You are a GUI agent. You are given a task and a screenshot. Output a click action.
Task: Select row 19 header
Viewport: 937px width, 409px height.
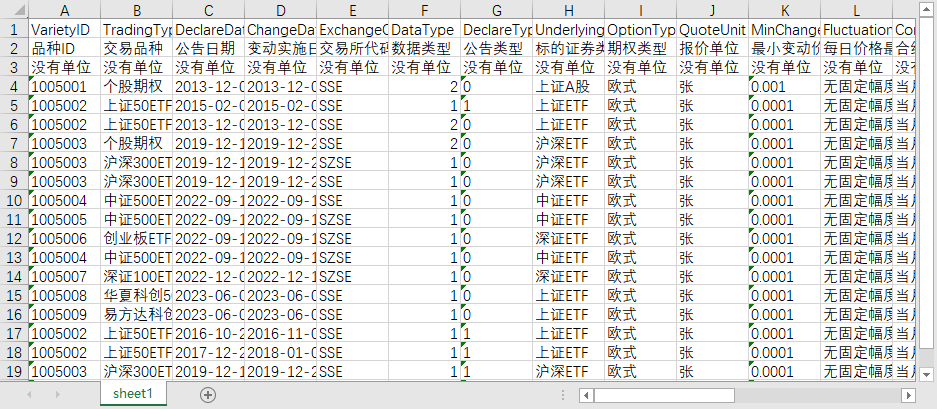[14, 371]
